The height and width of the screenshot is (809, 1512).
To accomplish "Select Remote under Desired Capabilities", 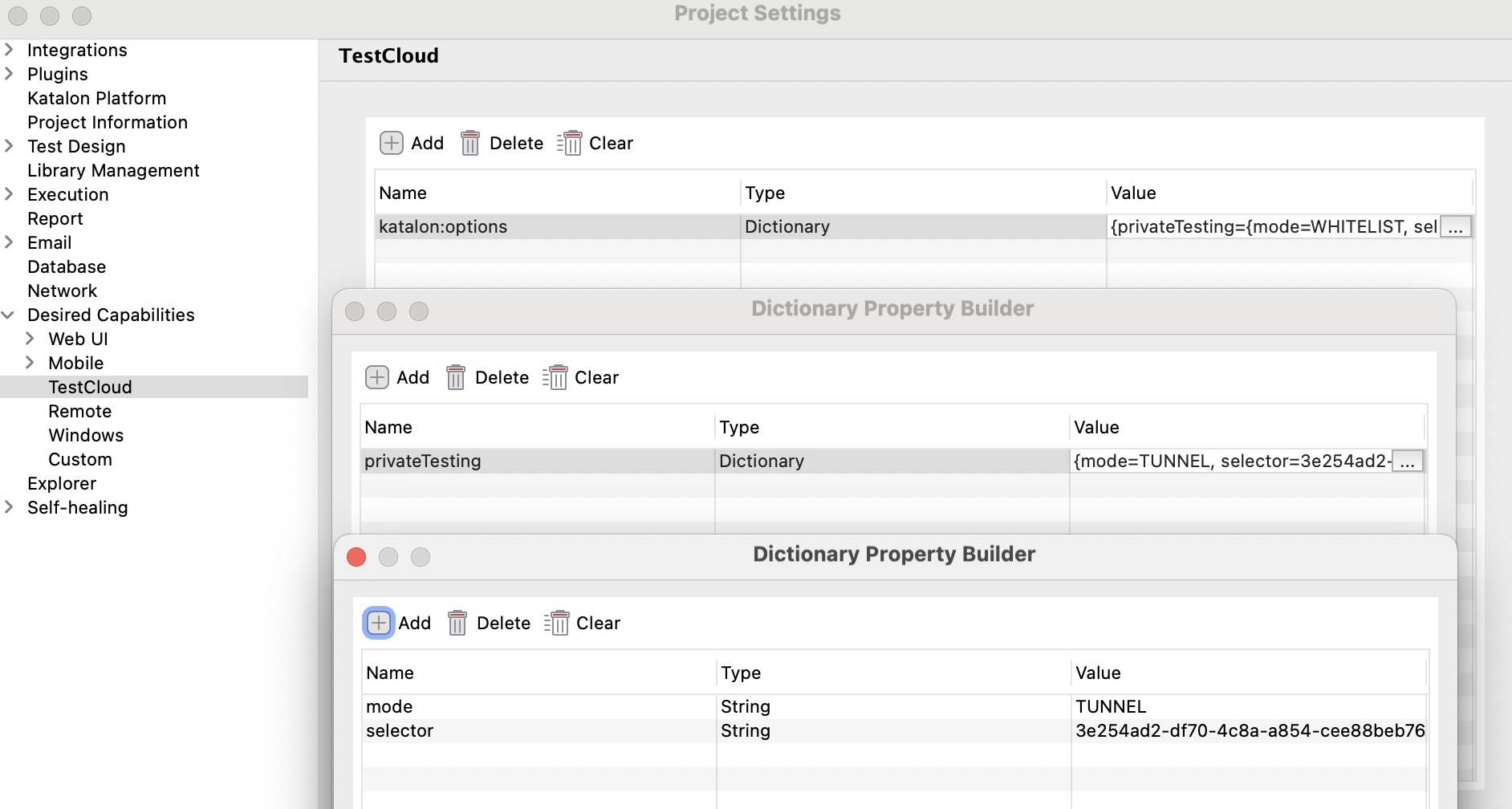I will coord(79,411).
